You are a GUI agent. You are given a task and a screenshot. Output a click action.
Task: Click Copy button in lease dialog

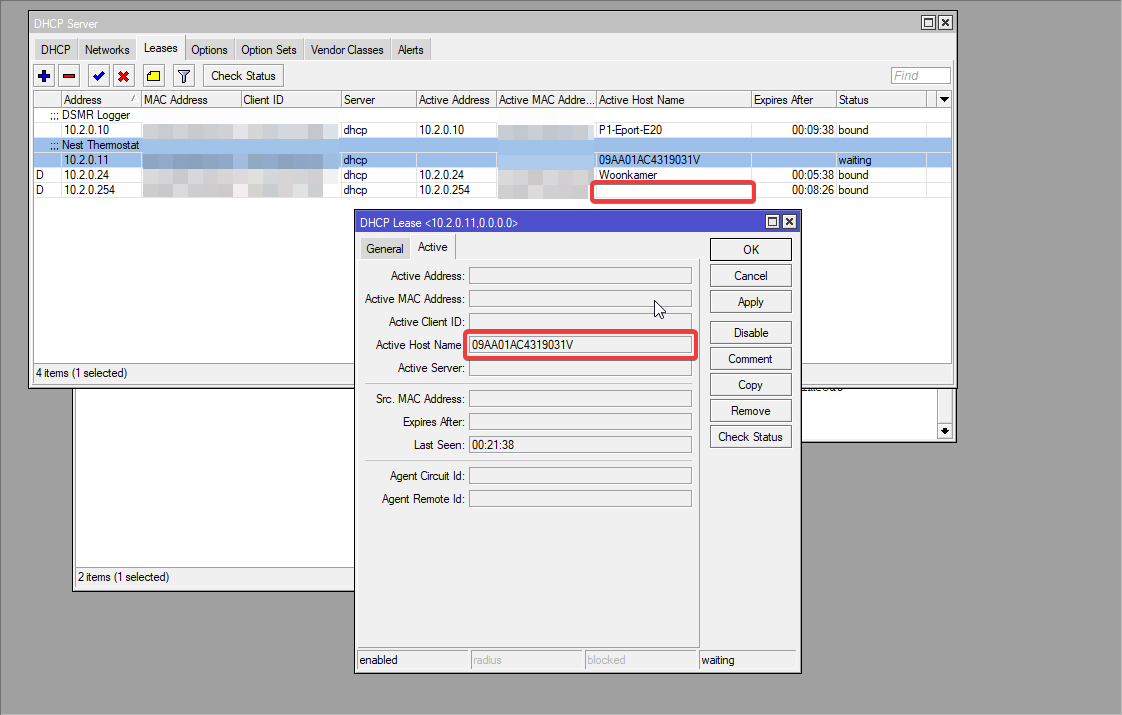(x=751, y=385)
